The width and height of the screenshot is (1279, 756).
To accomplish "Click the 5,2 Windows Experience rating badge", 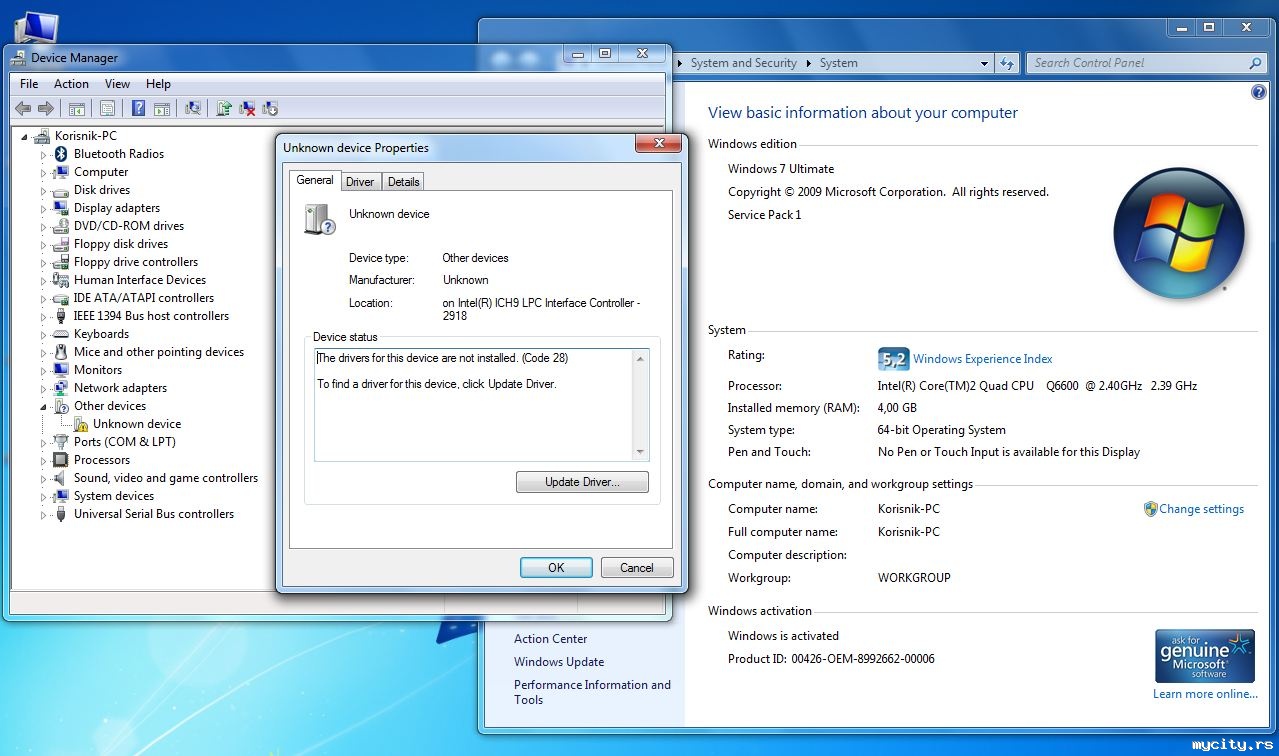I will [893, 359].
